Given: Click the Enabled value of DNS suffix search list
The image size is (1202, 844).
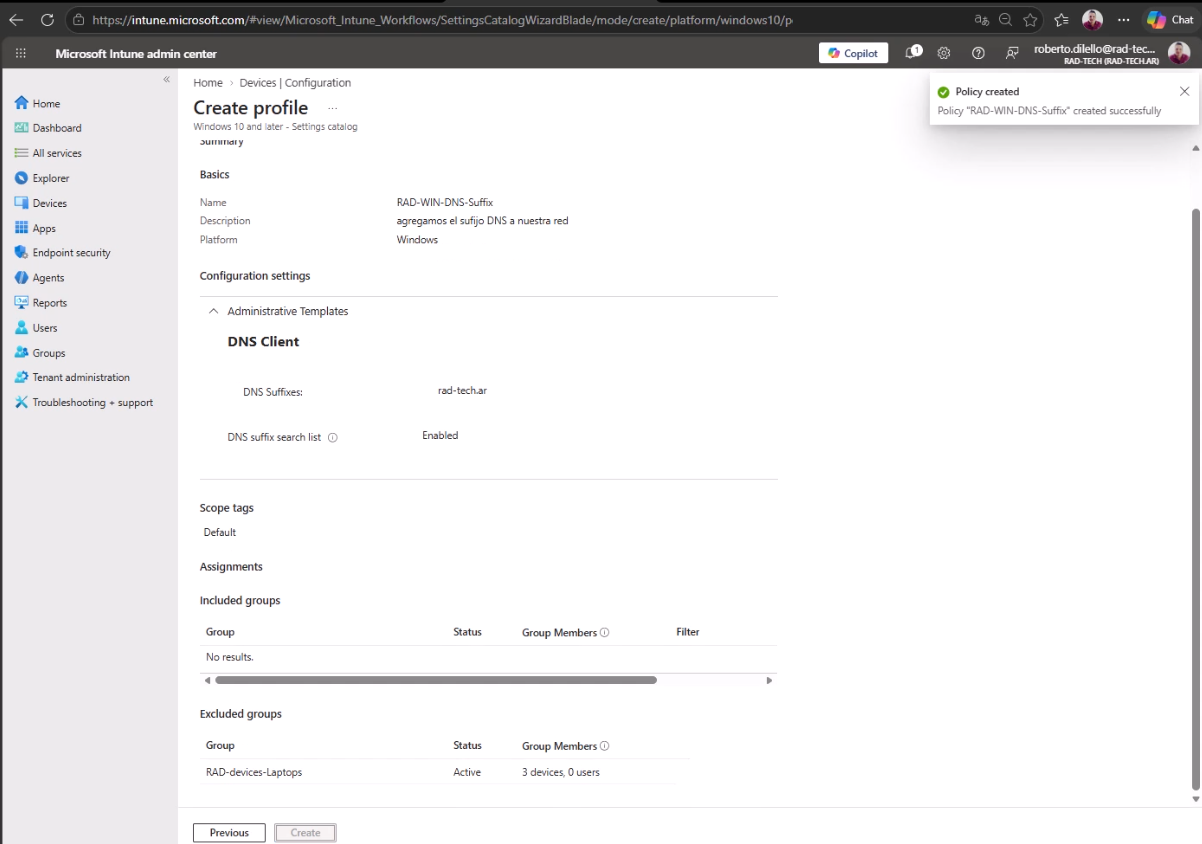Looking at the screenshot, I should point(440,435).
